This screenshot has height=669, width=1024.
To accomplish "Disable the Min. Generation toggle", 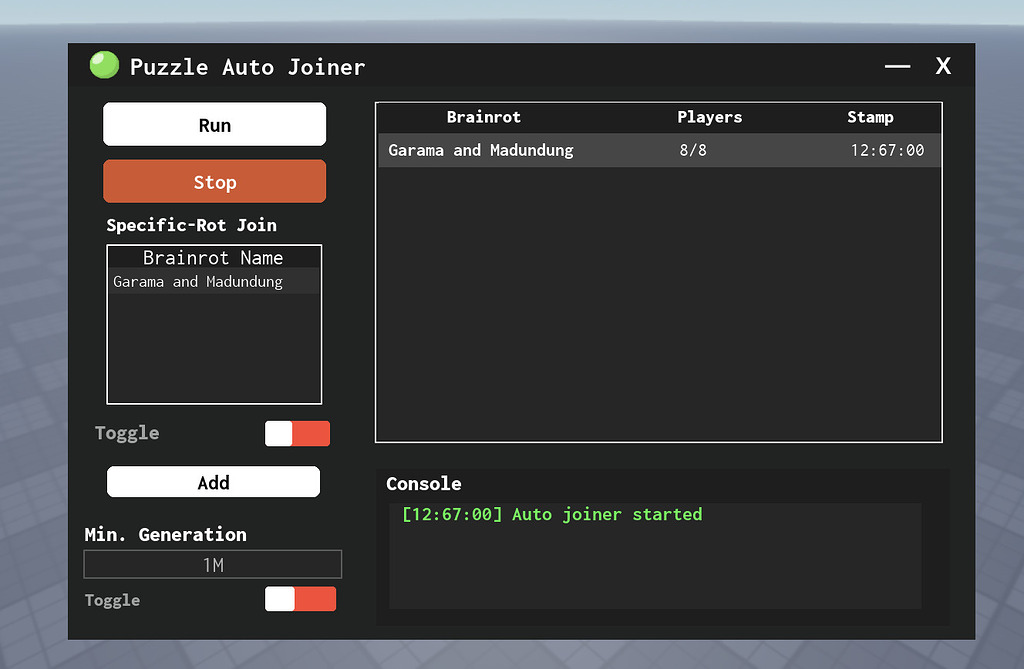I will 300,598.
